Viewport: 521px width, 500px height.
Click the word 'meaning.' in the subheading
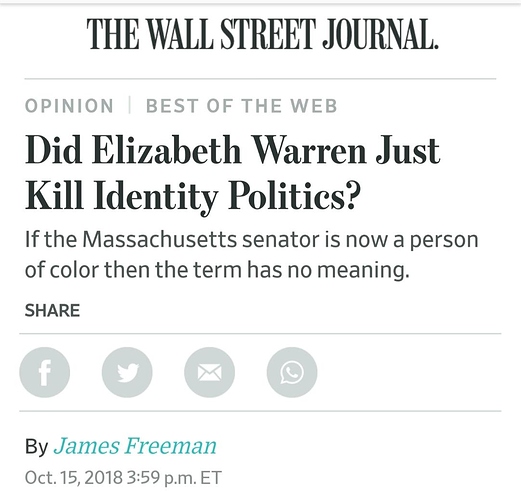[x=363, y=270]
